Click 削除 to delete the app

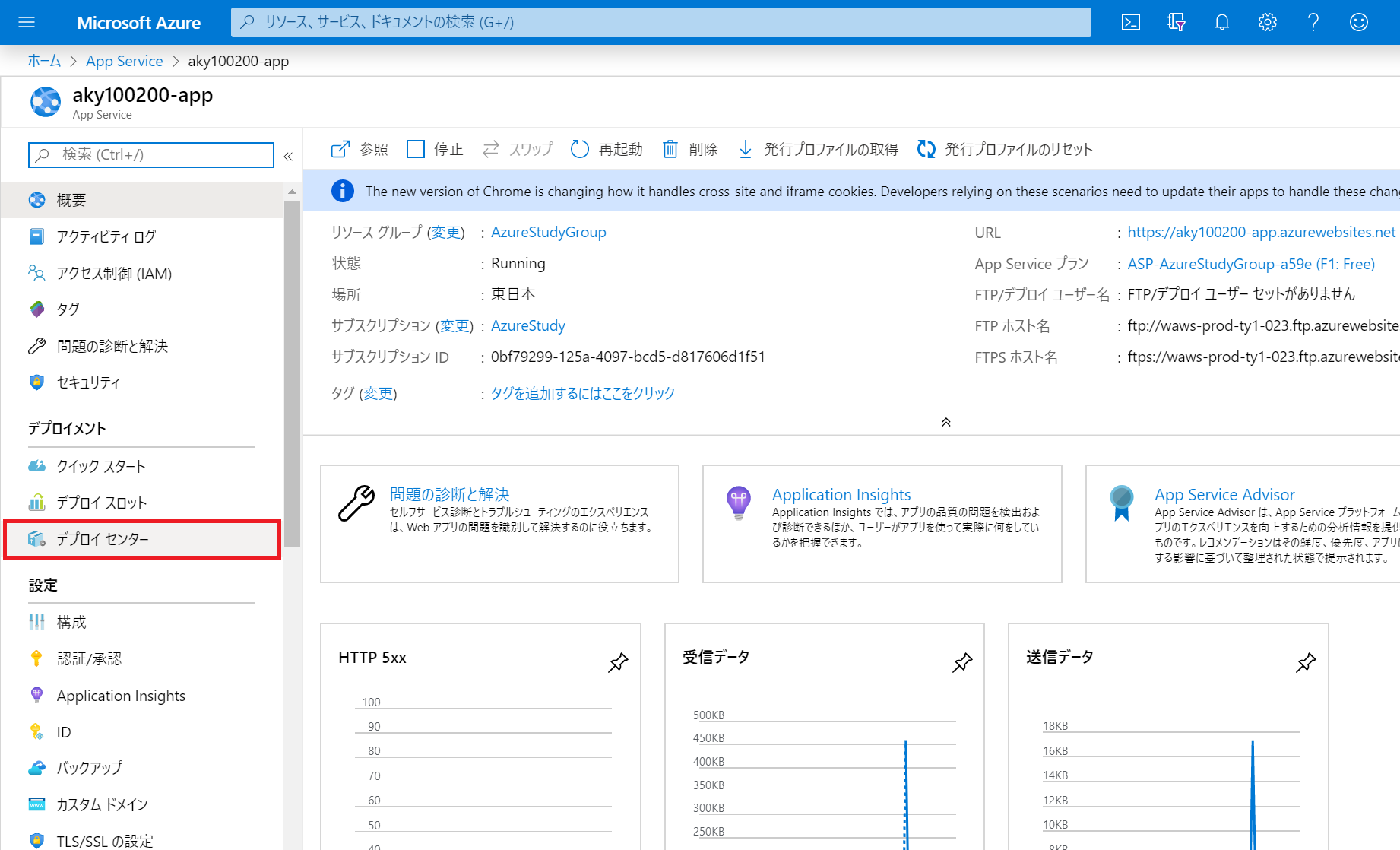[x=690, y=149]
